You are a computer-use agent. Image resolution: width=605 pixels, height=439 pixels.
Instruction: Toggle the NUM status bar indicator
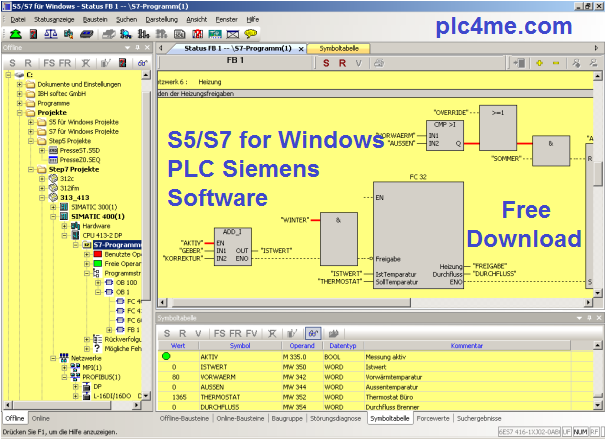[x=580, y=431]
